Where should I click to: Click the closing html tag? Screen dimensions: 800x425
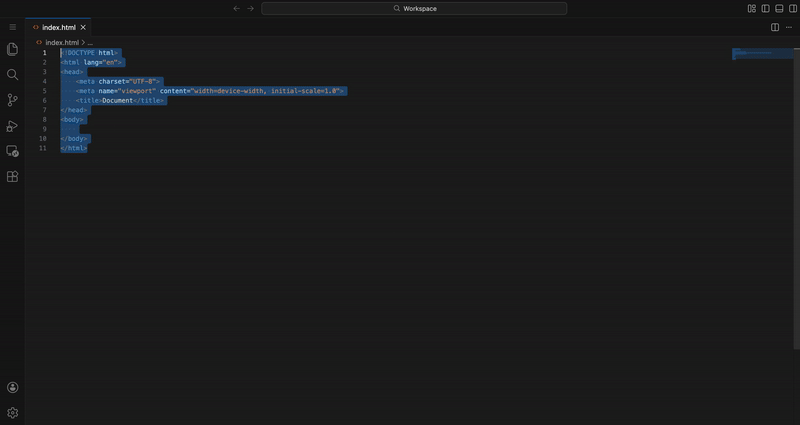click(x=74, y=148)
